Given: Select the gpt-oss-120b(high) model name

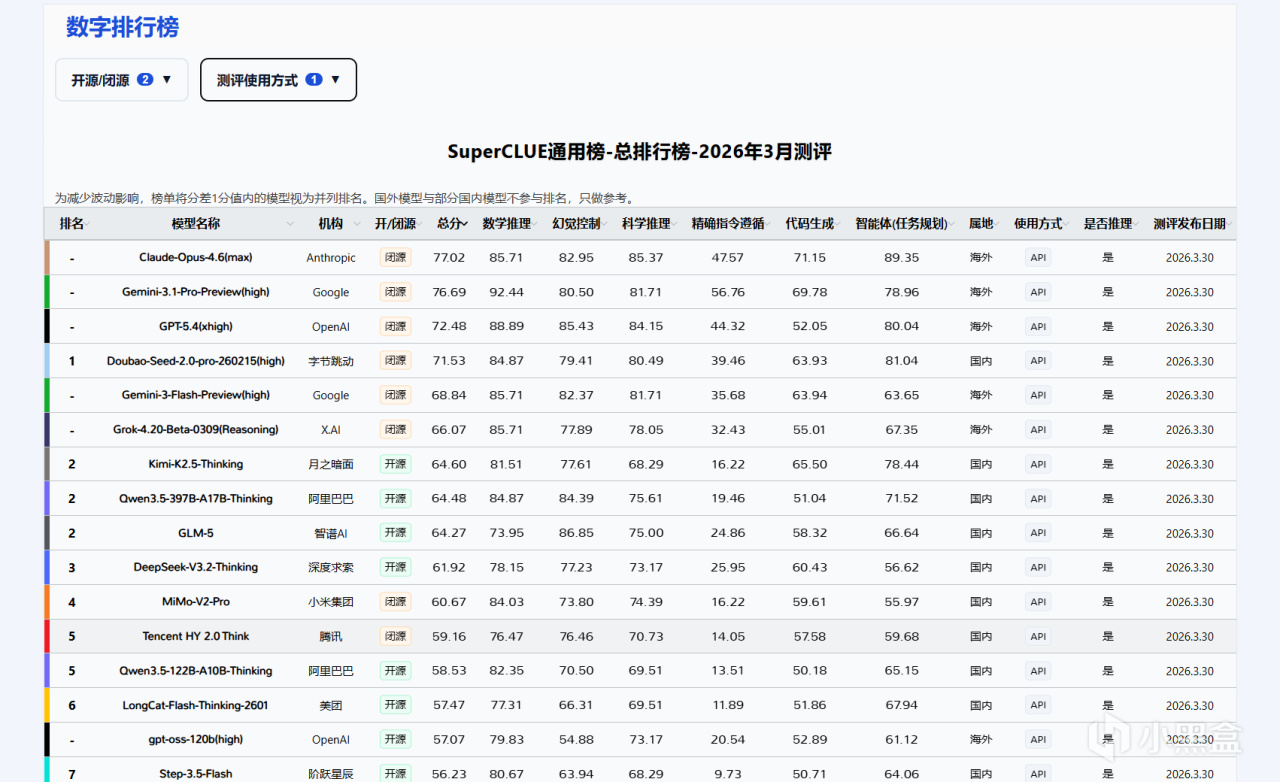Looking at the screenshot, I should [196, 740].
